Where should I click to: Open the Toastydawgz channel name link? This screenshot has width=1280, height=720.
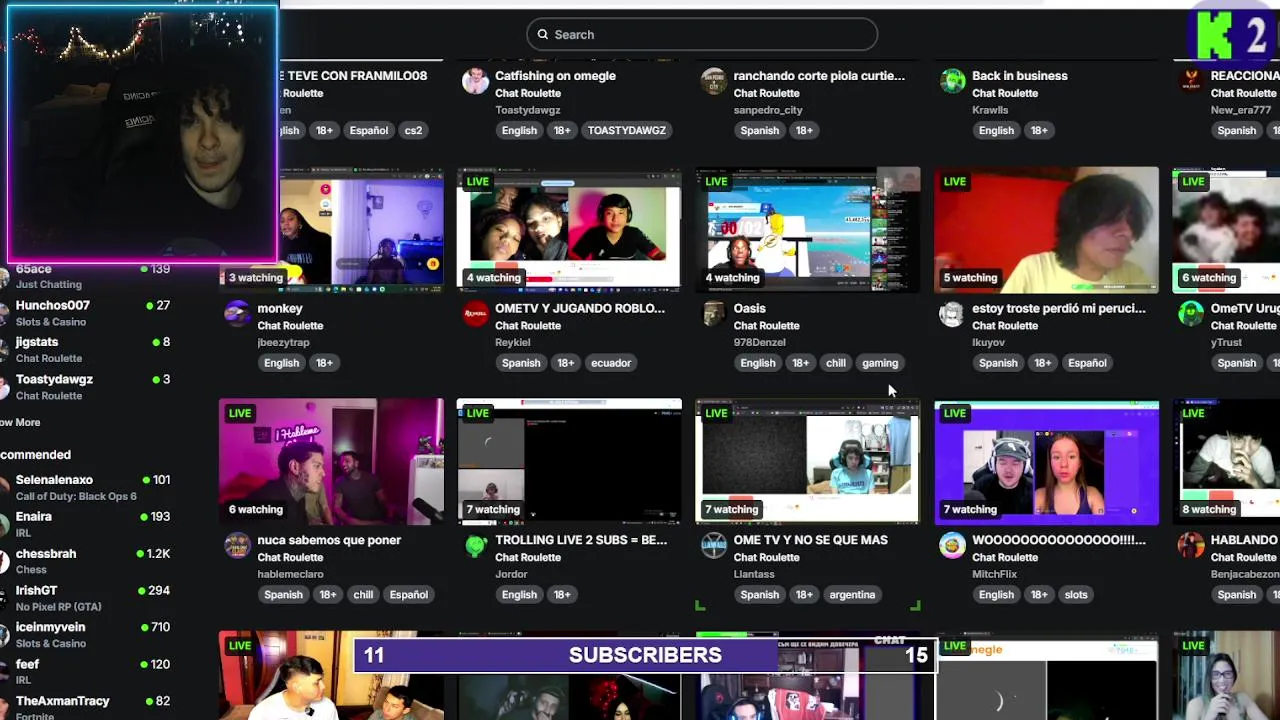pos(527,110)
